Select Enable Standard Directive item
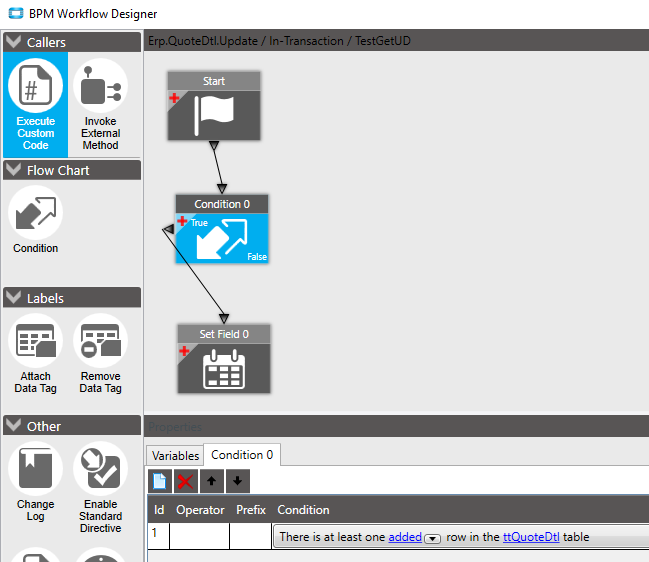The height and width of the screenshot is (562, 649). [101, 488]
